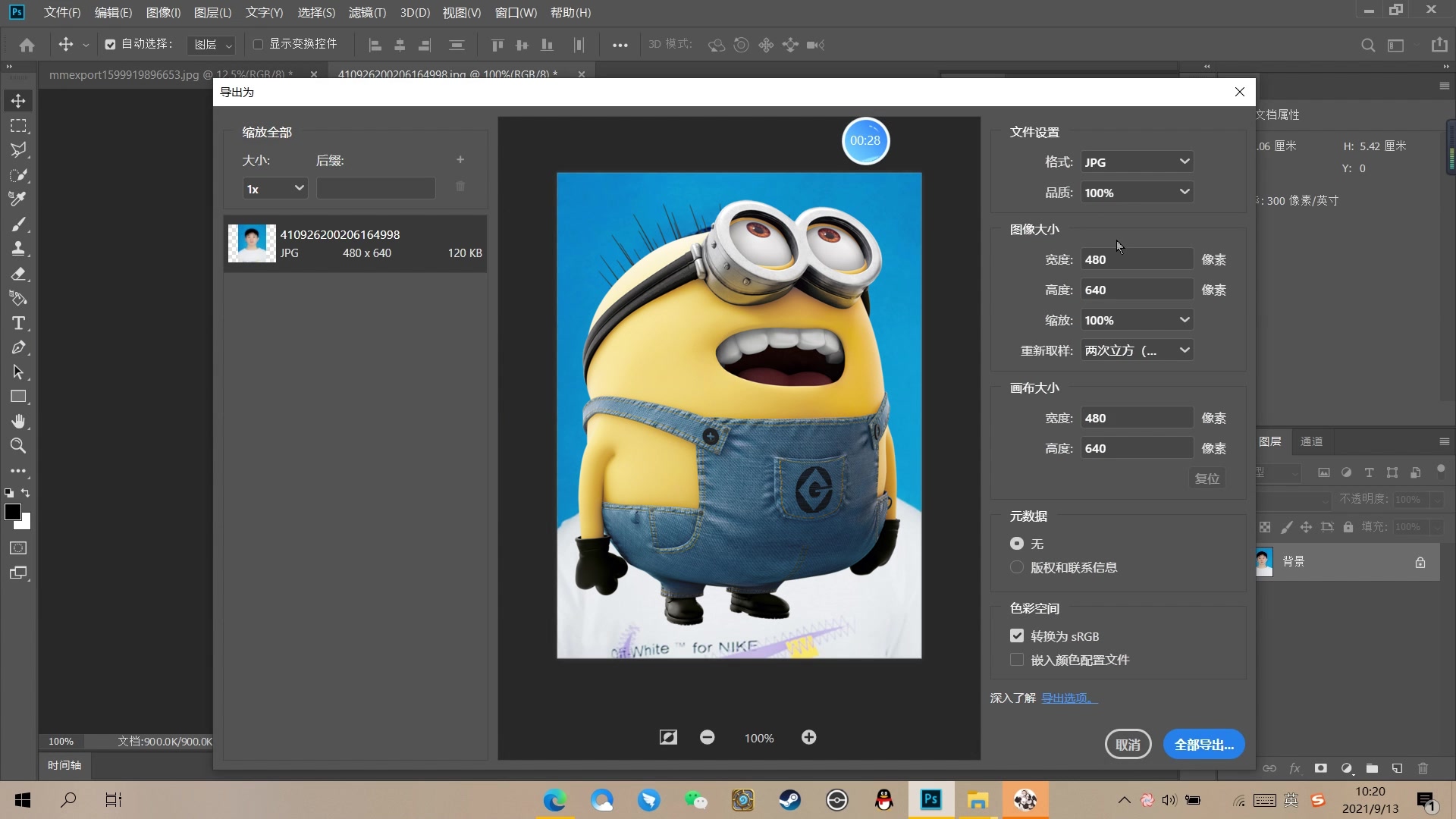This screenshot has height=819, width=1456.
Task: Select the 无 metadata radio button
Action: 1017,544
